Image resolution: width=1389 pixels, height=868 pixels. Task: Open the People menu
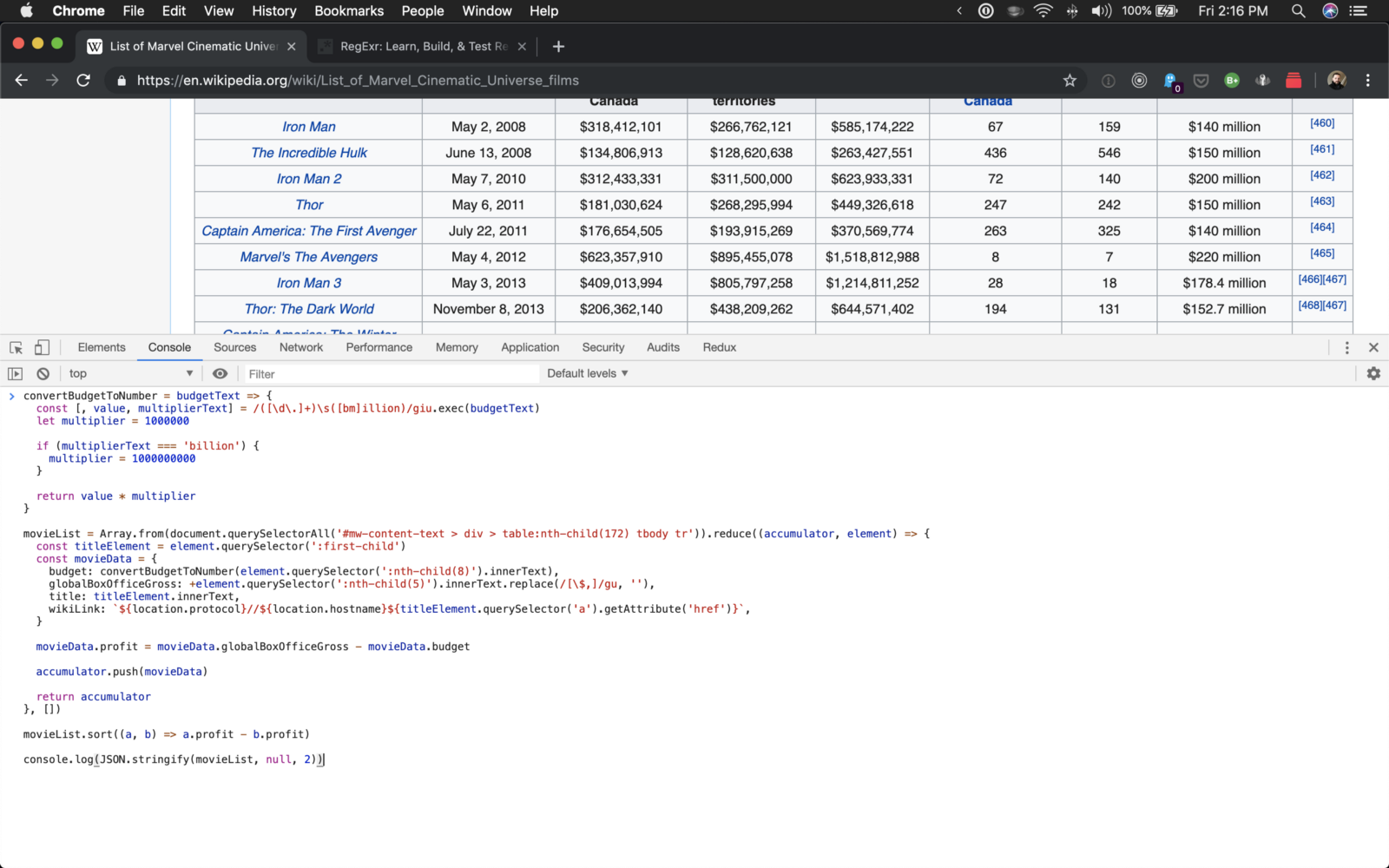coord(423,10)
